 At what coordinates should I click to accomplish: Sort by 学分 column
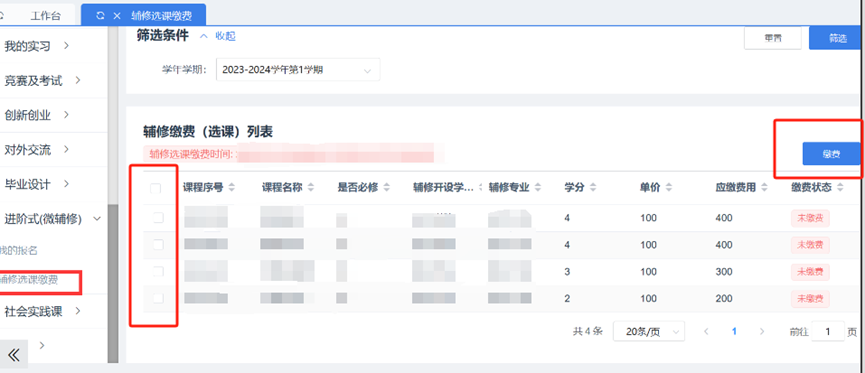(x=592, y=188)
